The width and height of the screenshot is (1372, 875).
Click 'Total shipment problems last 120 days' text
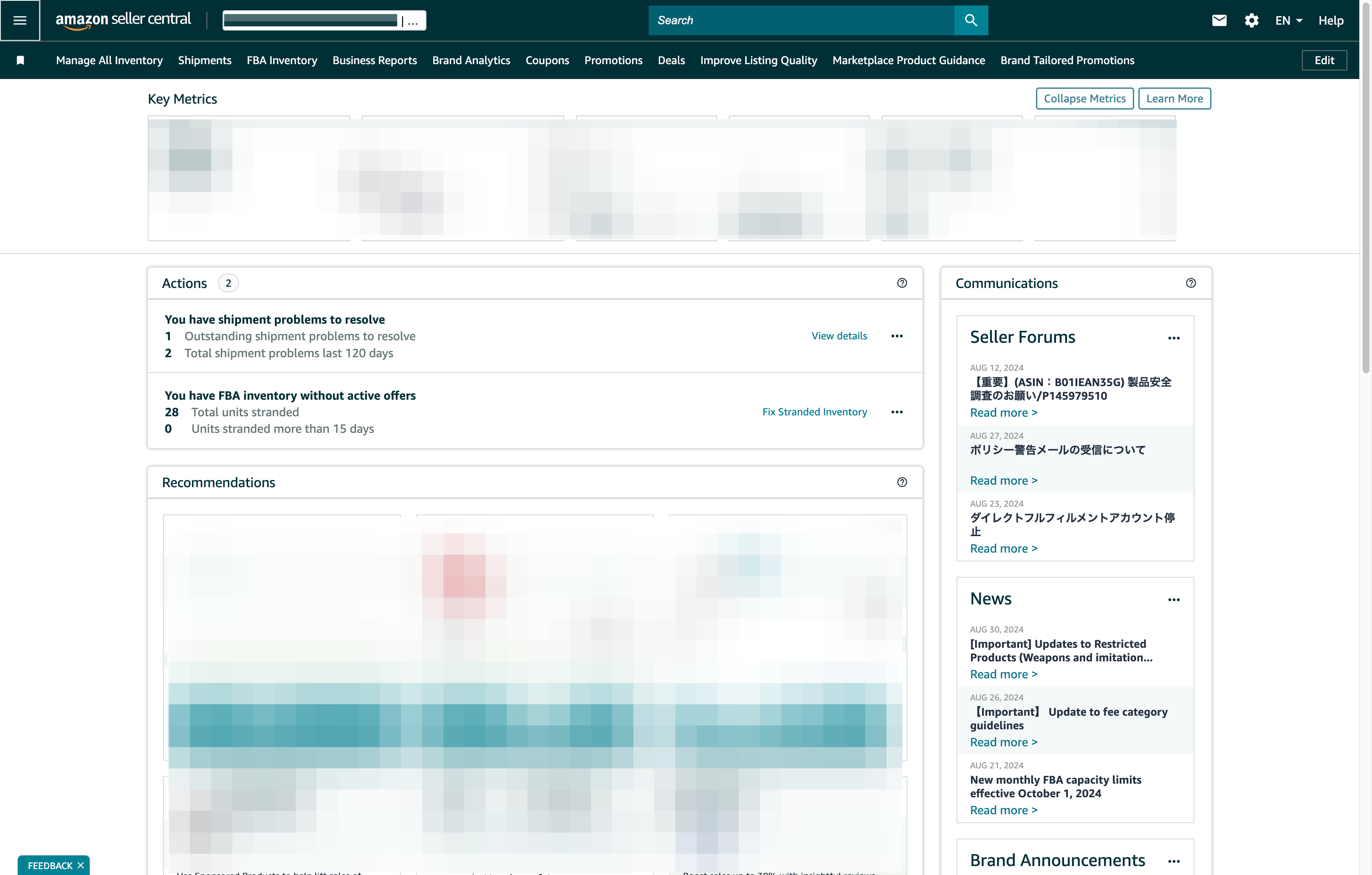pyautogui.click(x=289, y=353)
